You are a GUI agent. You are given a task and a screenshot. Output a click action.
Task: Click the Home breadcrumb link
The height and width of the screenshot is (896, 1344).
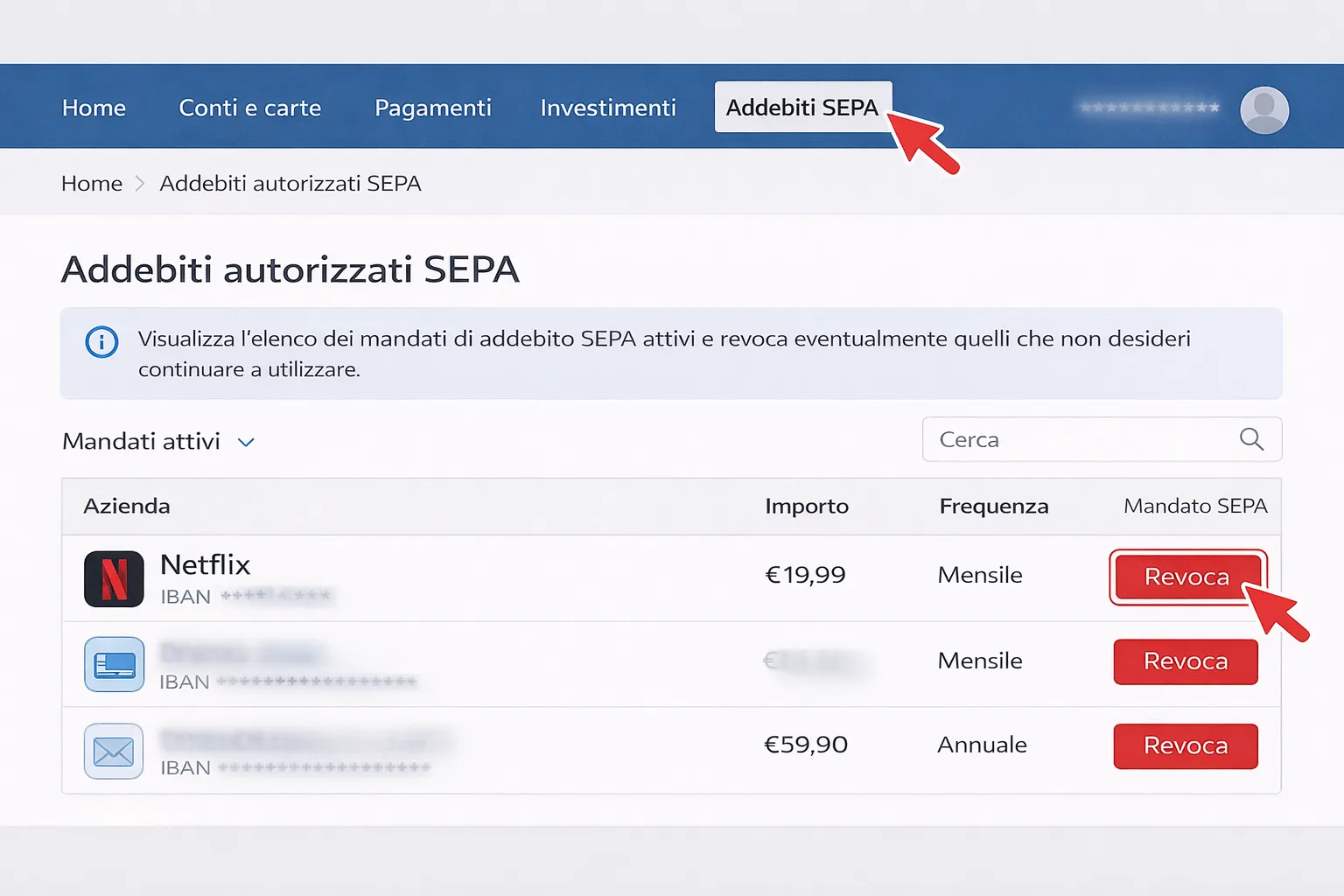pos(91,183)
